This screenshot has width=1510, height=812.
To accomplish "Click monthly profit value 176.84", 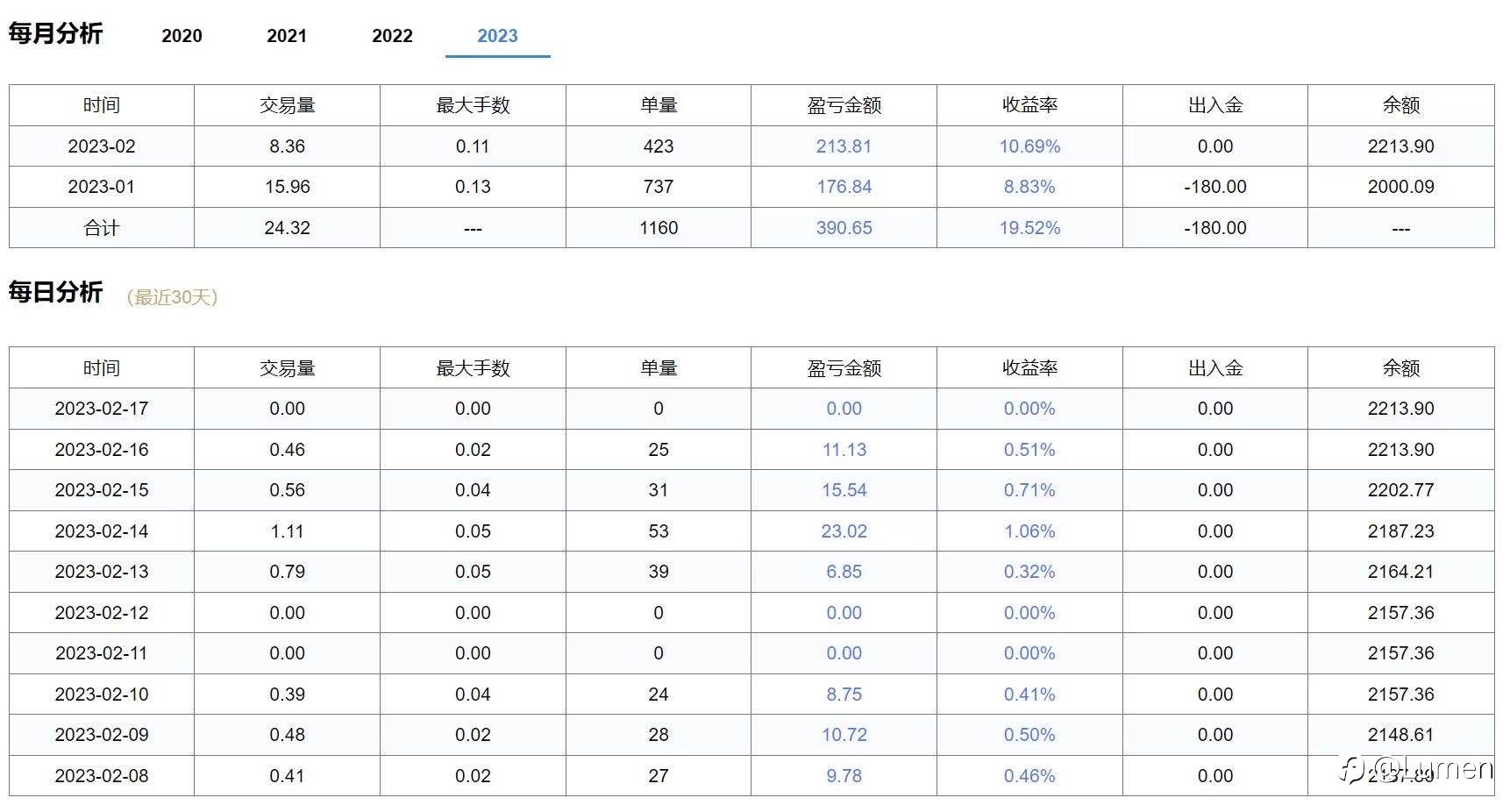I will (x=844, y=187).
